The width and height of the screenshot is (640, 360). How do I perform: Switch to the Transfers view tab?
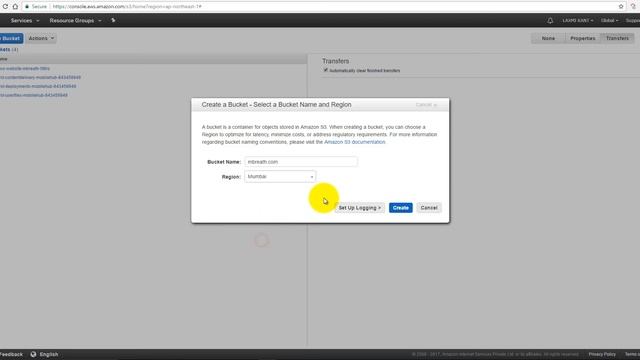point(617,38)
